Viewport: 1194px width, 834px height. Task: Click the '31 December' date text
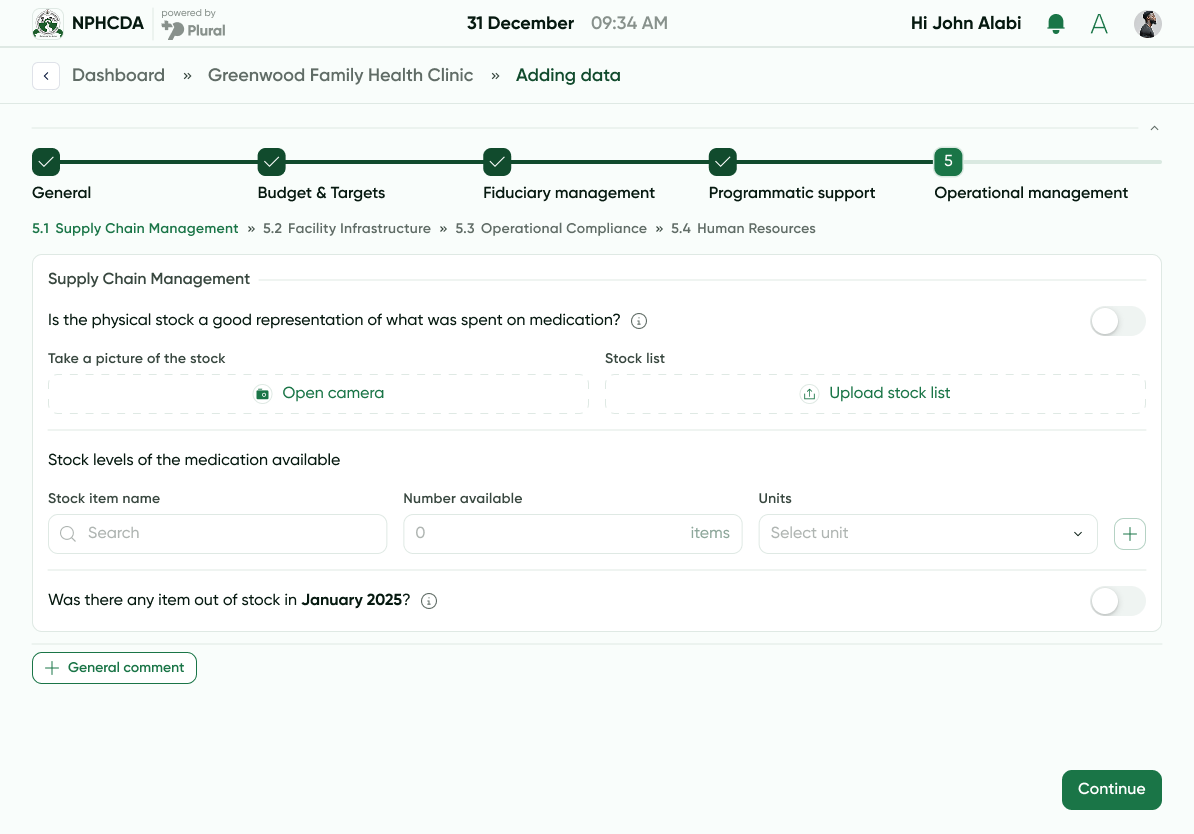520,24
